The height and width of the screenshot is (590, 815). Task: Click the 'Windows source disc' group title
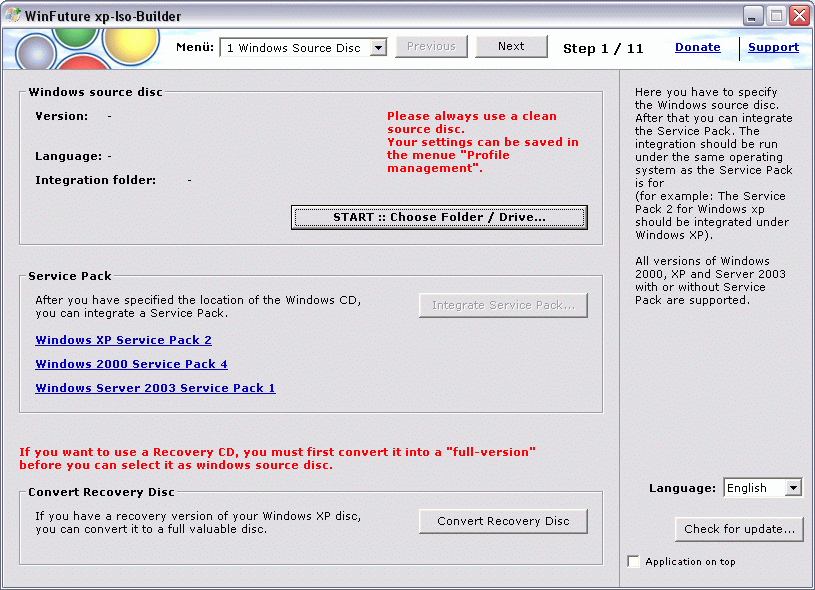tap(96, 92)
